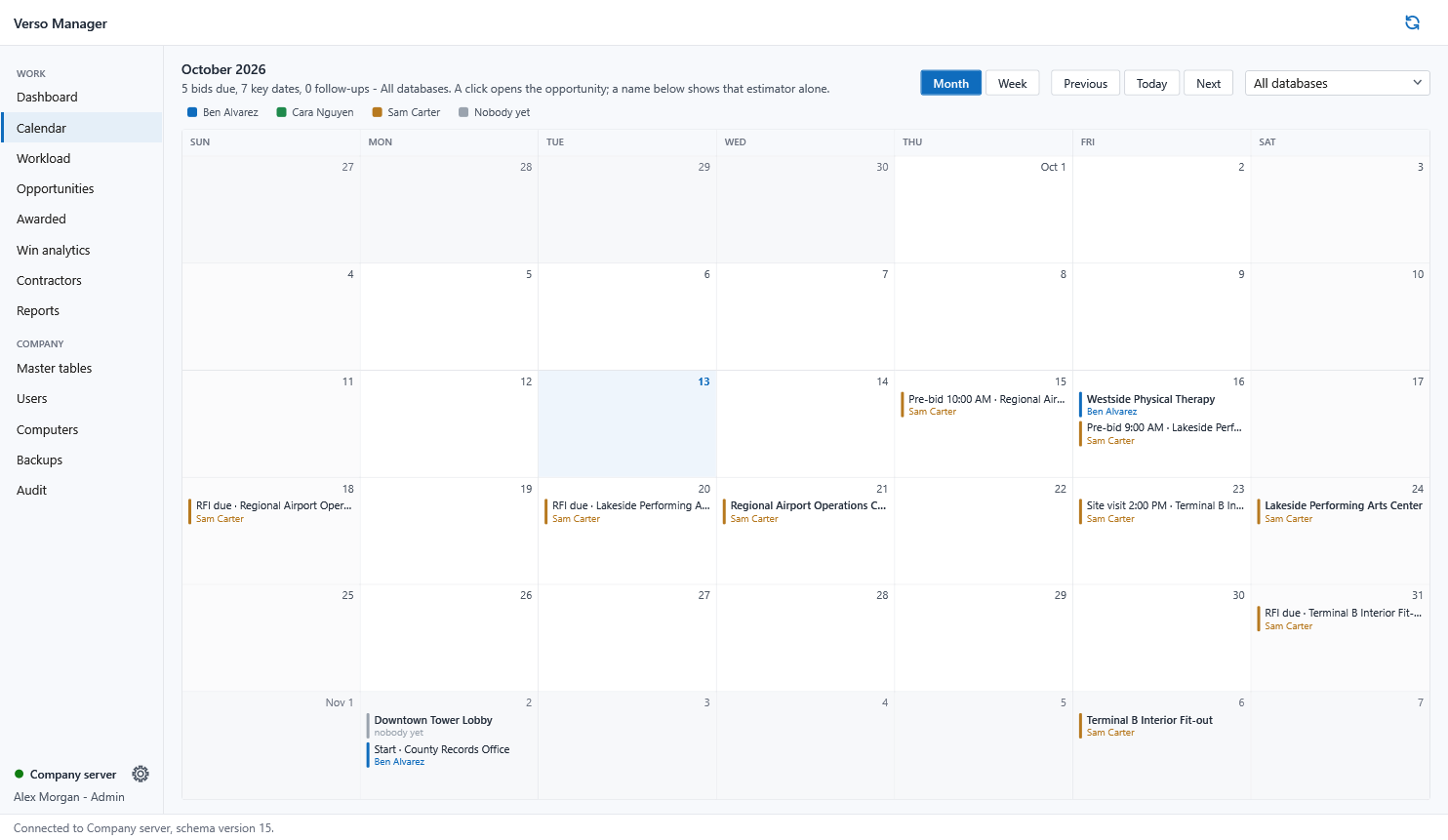The height and width of the screenshot is (840, 1448).
Task: Filter by Nobody yet legend entry
Action: coord(494,112)
